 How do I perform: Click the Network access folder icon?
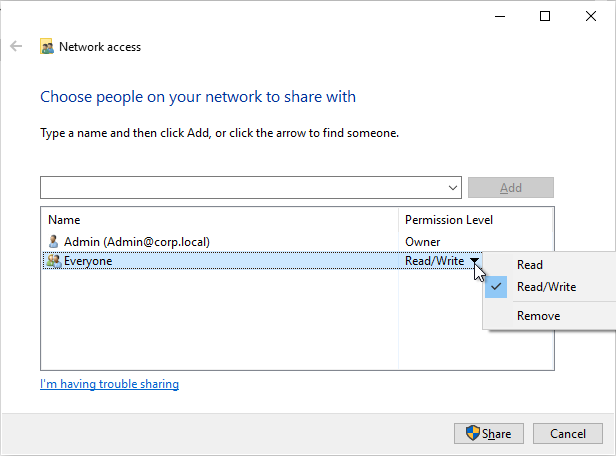[x=47, y=46]
